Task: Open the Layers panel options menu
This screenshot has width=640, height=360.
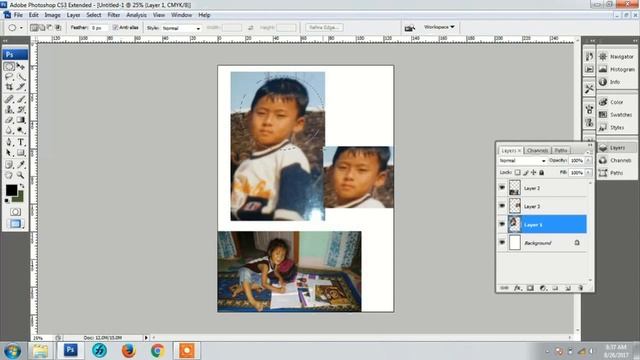Action: [588, 152]
